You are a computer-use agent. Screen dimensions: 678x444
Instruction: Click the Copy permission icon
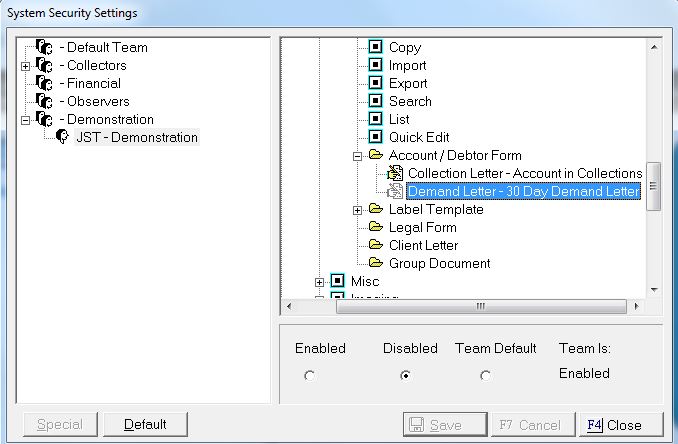tap(376, 47)
